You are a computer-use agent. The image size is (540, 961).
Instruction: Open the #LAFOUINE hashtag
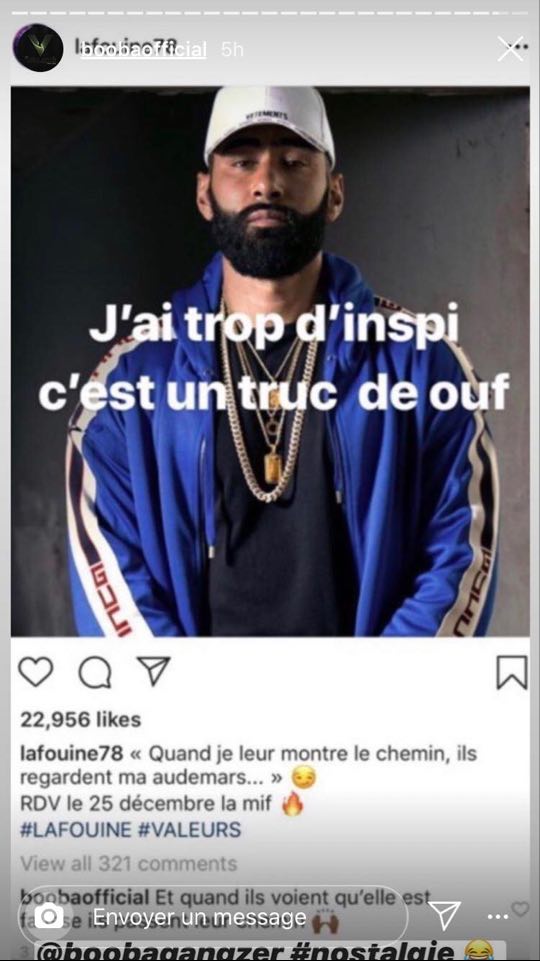click(x=76, y=830)
